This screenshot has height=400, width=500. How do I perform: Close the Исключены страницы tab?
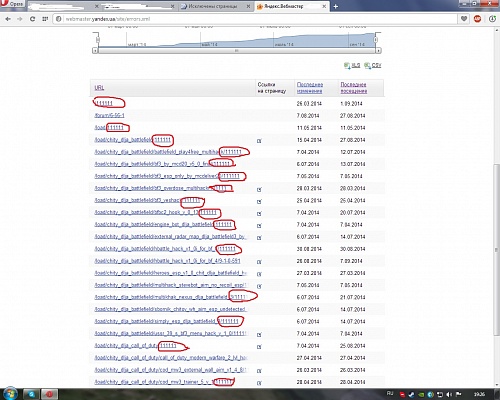click(248, 6)
